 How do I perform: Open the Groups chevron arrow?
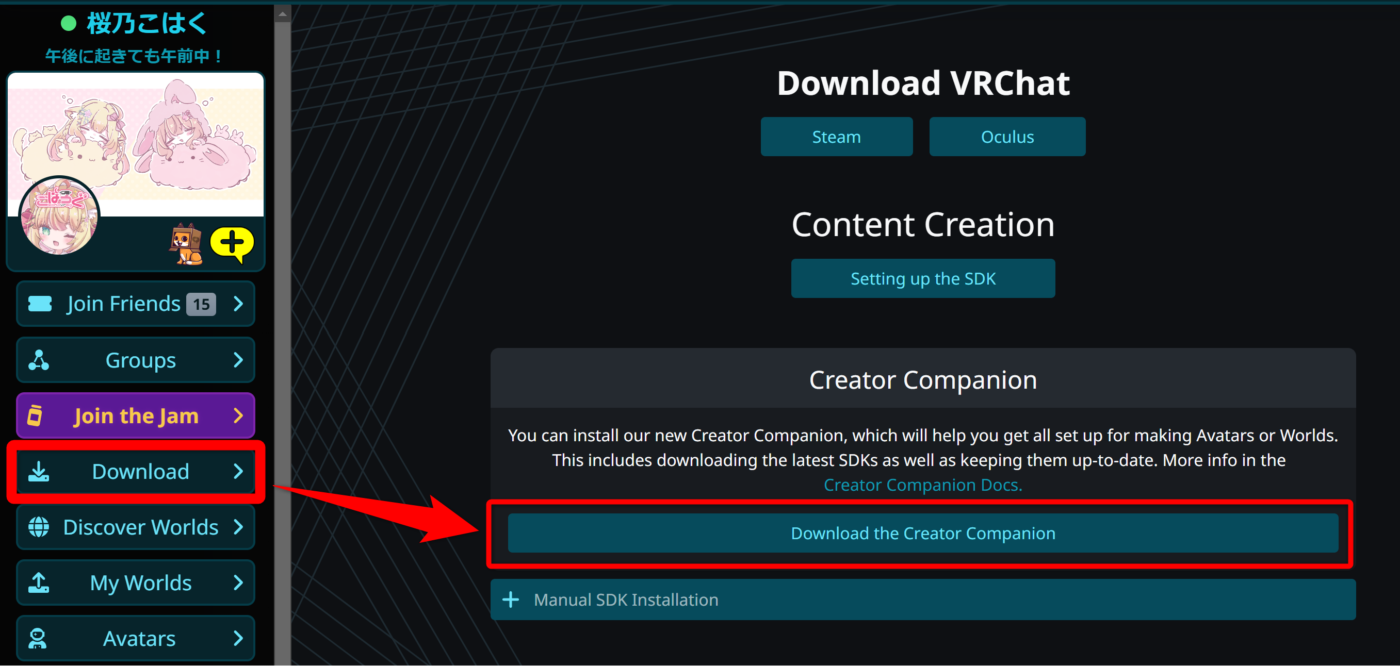tap(238, 360)
